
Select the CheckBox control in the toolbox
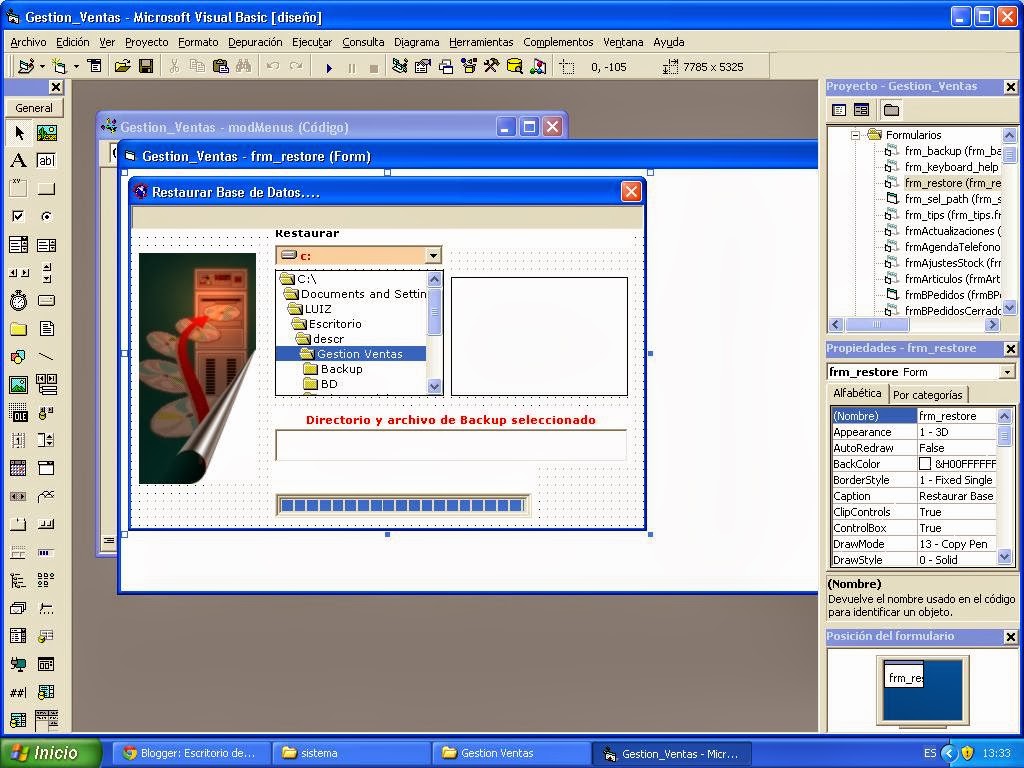coord(18,215)
